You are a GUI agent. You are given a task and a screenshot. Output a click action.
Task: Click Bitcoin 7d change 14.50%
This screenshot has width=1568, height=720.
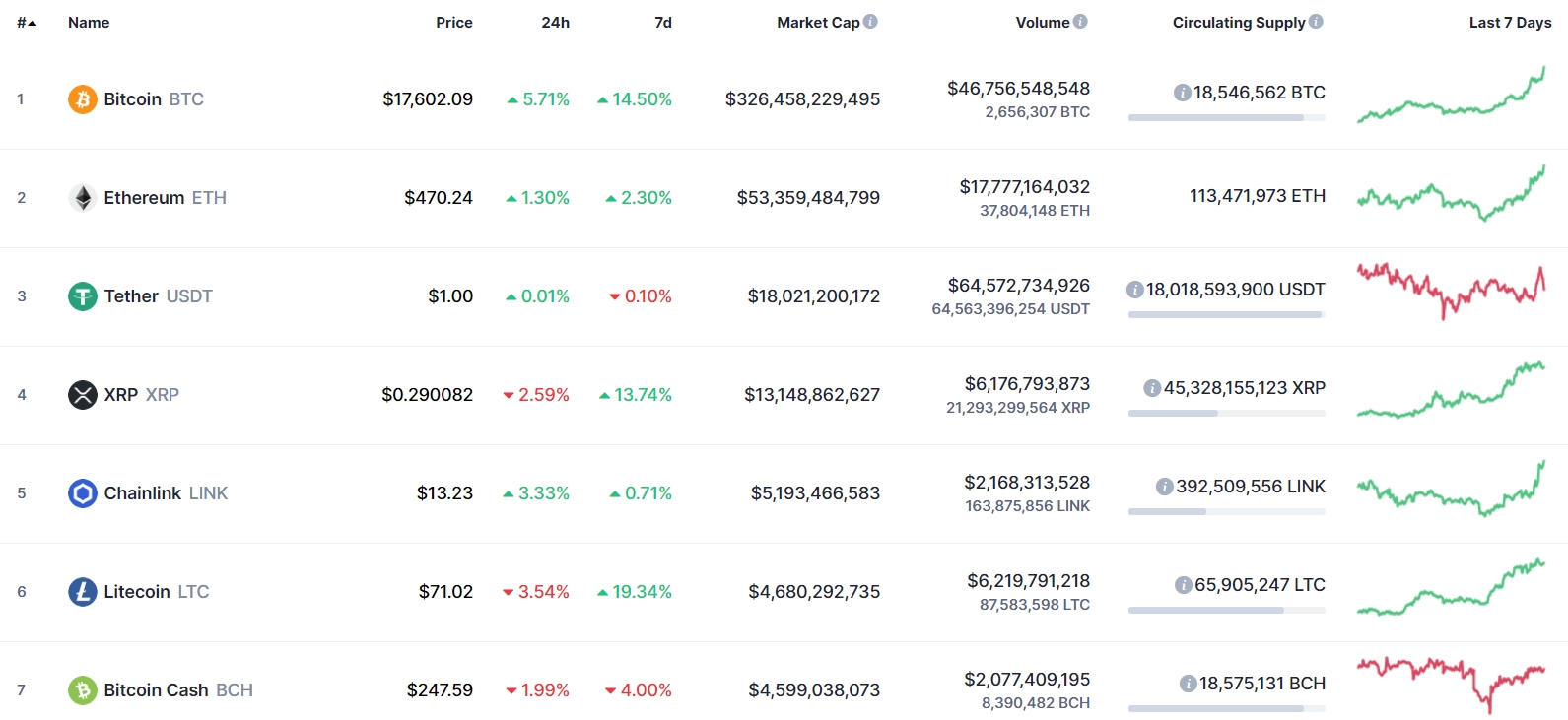tap(635, 99)
